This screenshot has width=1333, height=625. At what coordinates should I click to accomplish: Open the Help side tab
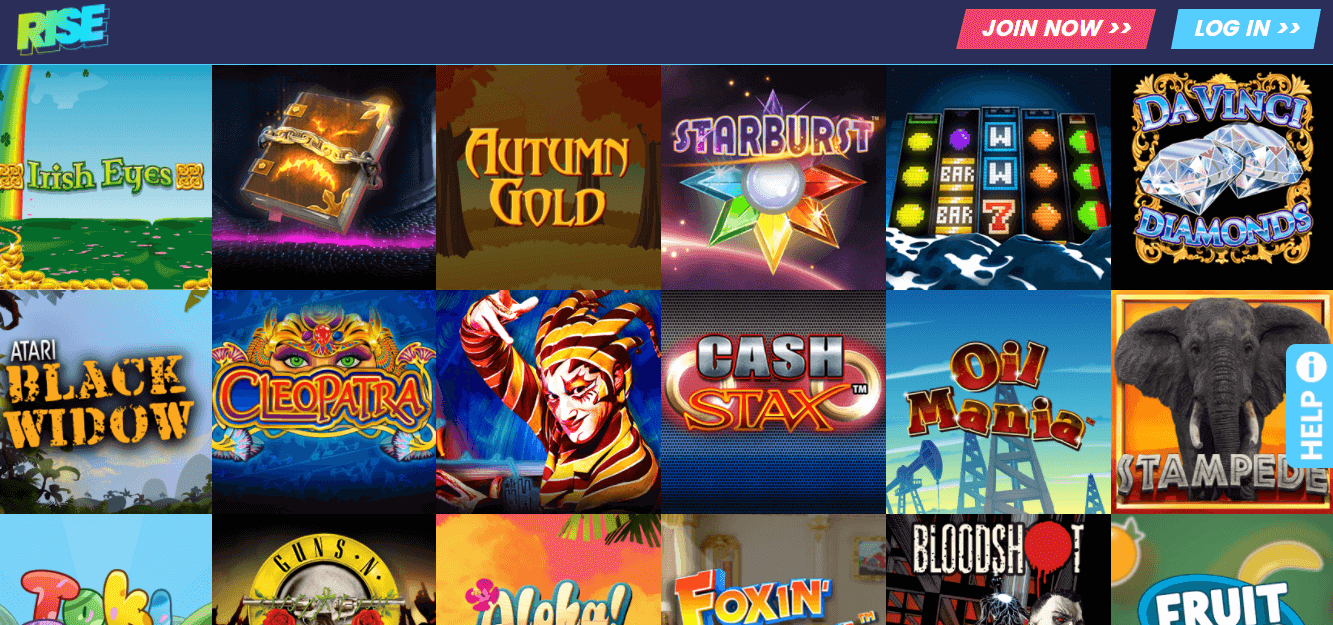(1310, 406)
